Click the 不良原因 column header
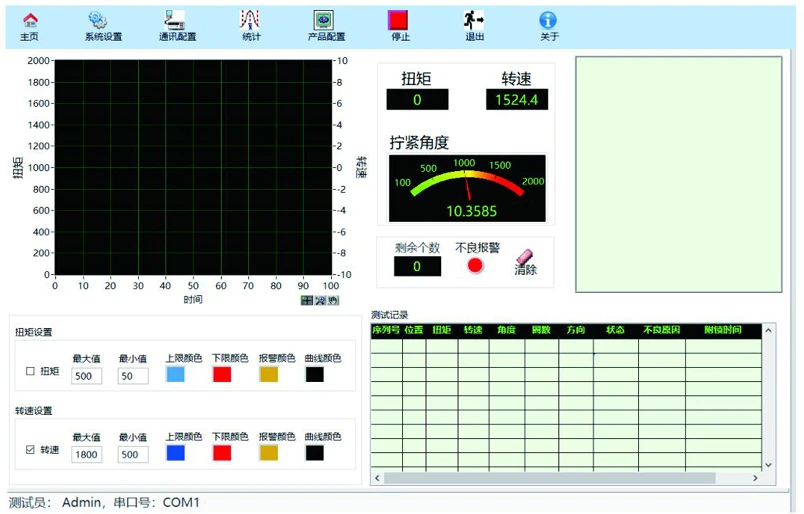 [x=662, y=330]
